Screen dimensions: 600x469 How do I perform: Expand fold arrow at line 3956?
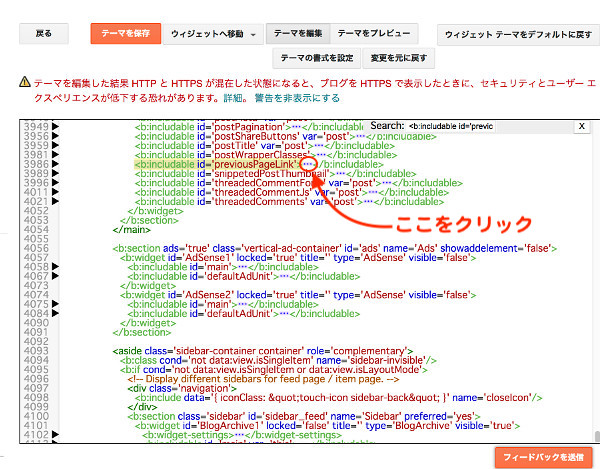[55, 136]
